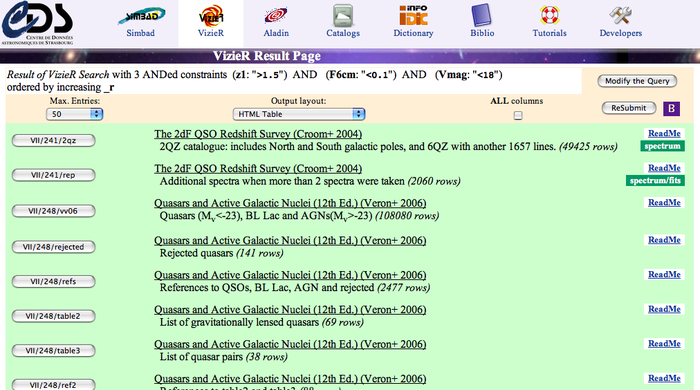Select the VII/241/2qz table button
This screenshot has width=700, height=390.
(x=54, y=140)
